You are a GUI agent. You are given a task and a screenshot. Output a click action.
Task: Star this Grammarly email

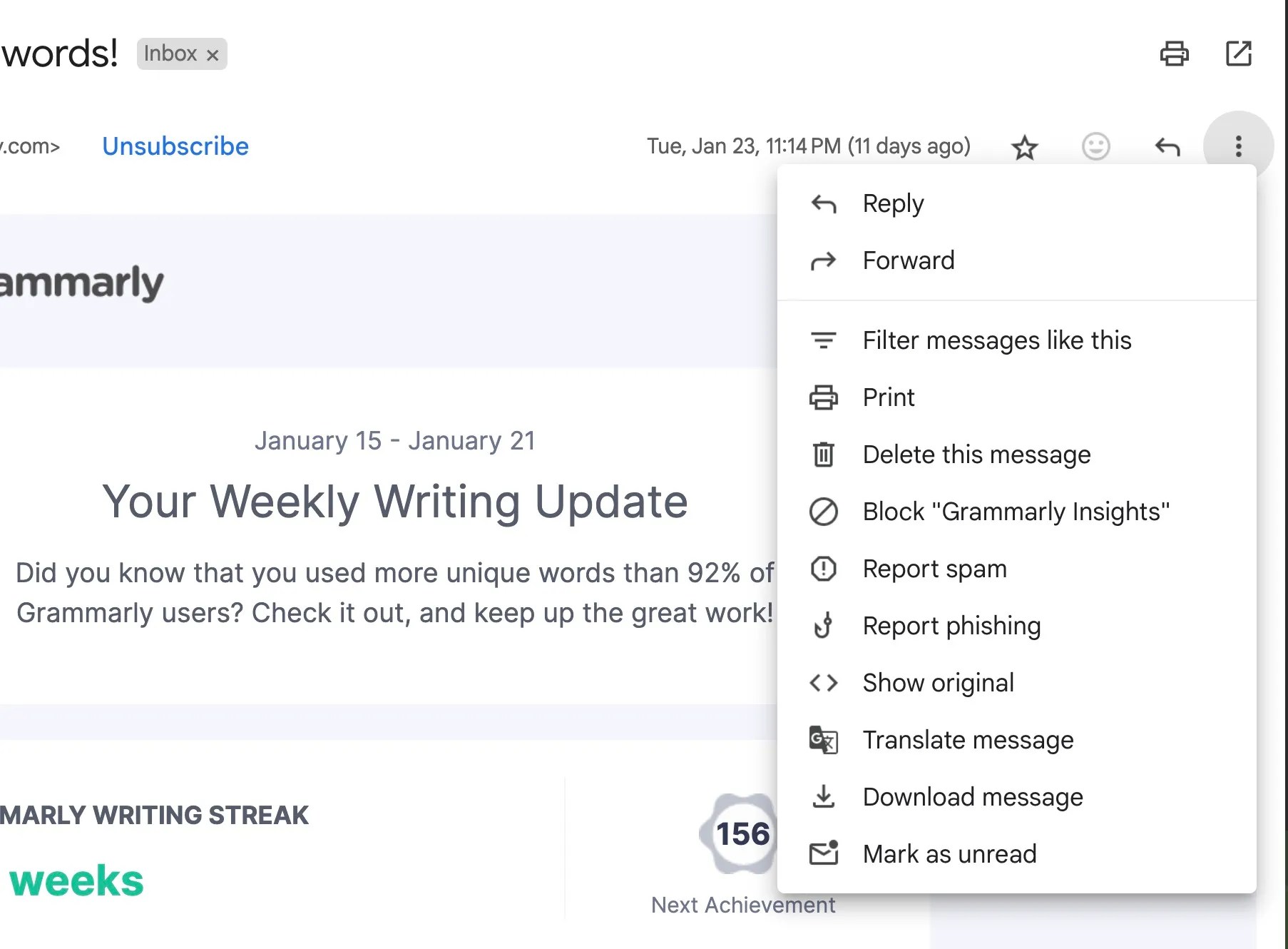(x=1025, y=146)
